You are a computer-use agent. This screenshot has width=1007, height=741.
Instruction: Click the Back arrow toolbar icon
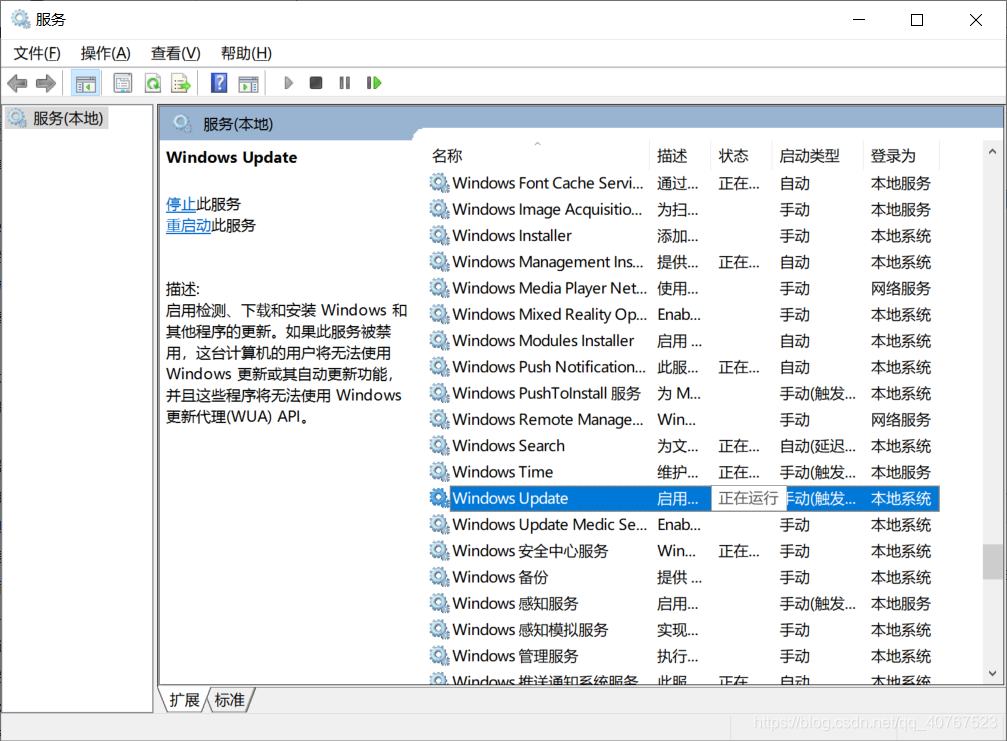click(17, 83)
